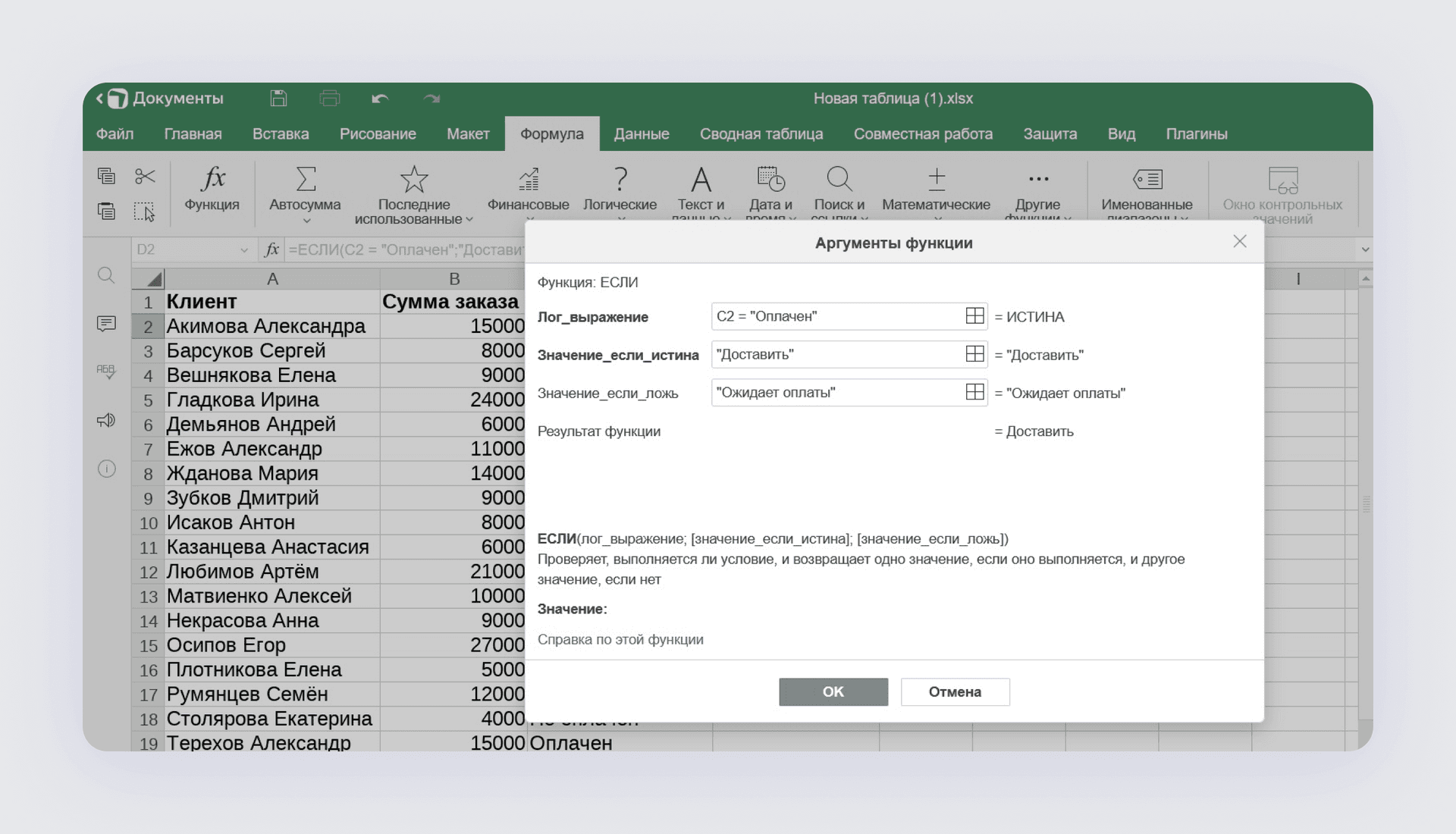Image resolution: width=1456 pixels, height=834 pixels.
Task: Click the Сумма заказа header cell
Action: [x=453, y=302]
